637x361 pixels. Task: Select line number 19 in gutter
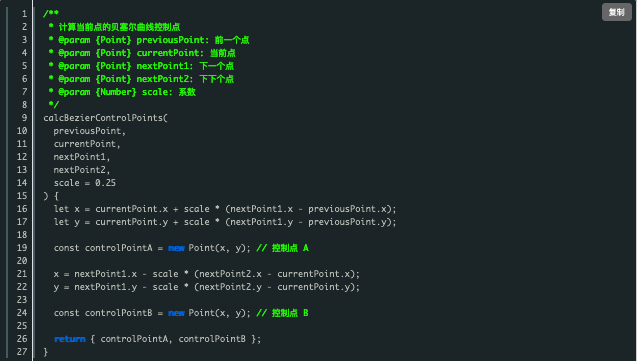point(22,248)
